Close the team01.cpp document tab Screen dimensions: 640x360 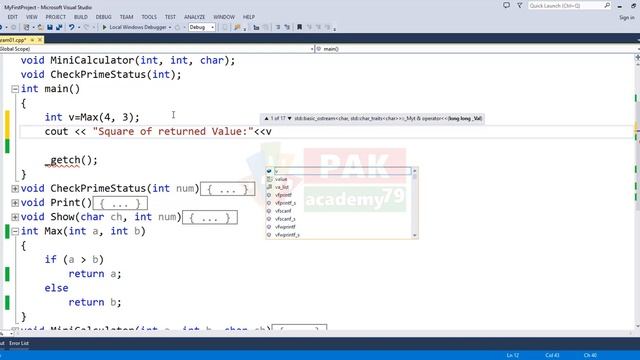(40, 40)
